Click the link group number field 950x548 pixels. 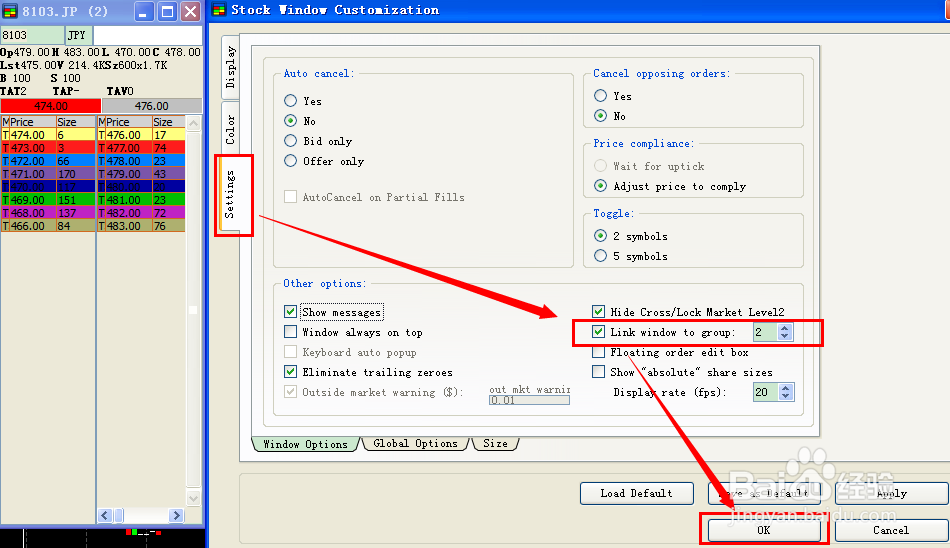pyautogui.click(x=765, y=332)
